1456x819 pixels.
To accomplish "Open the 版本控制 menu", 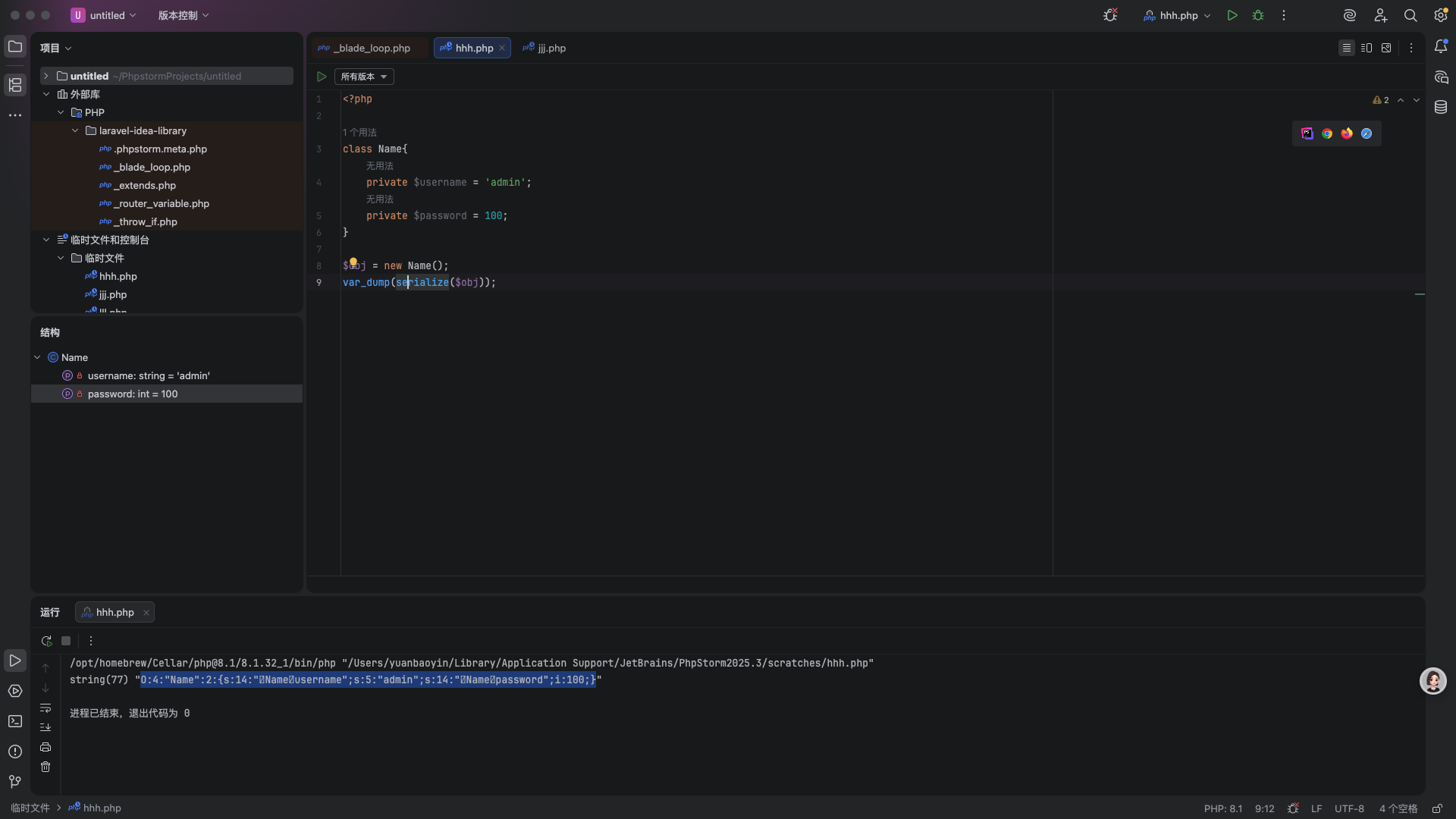I will click(x=183, y=15).
